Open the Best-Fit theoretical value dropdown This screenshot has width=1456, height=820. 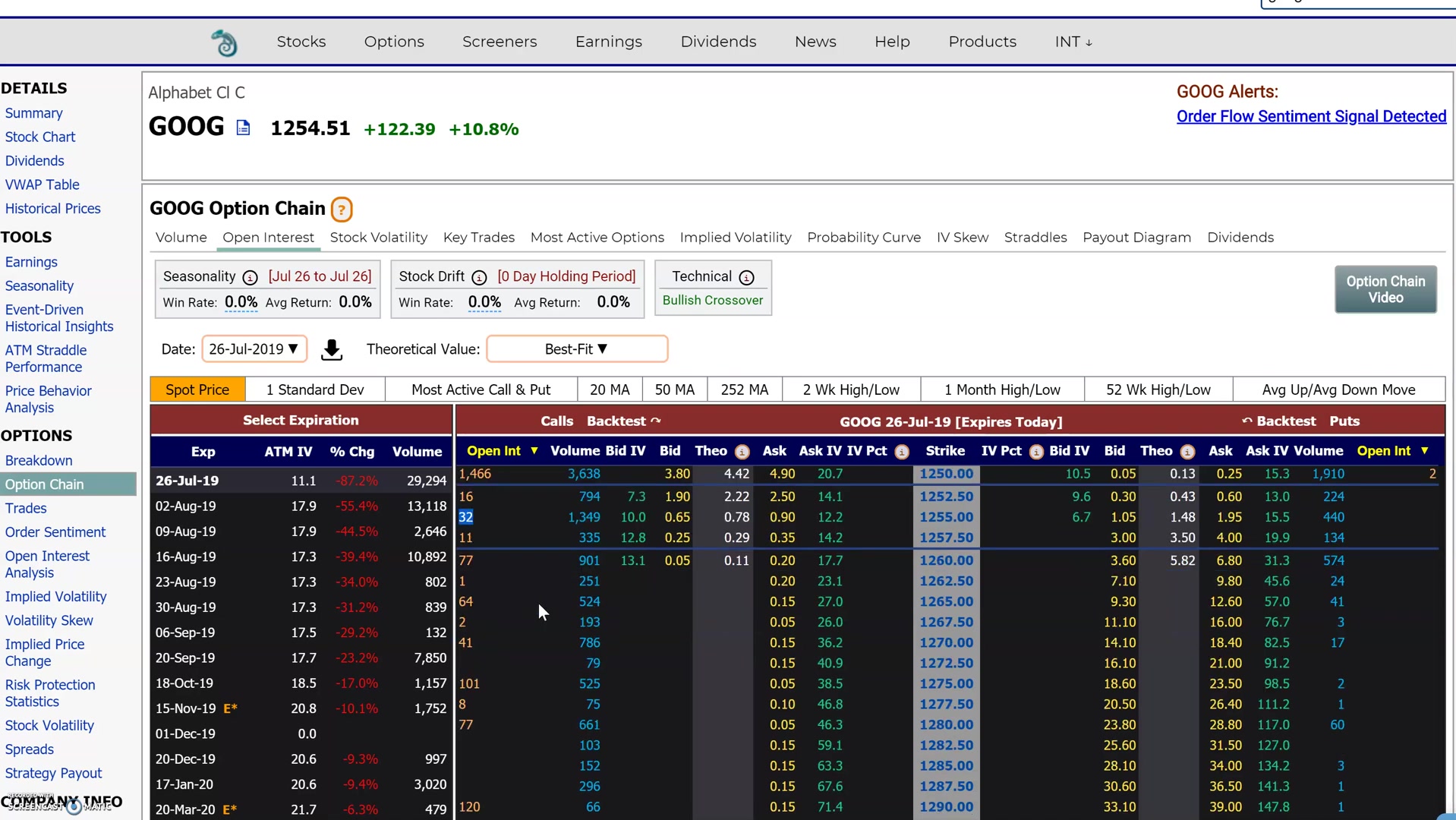point(575,348)
